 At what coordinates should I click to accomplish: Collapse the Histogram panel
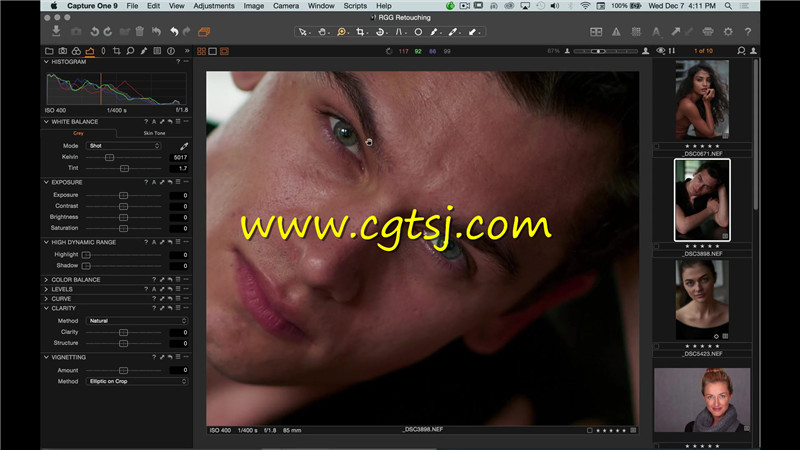click(46, 62)
